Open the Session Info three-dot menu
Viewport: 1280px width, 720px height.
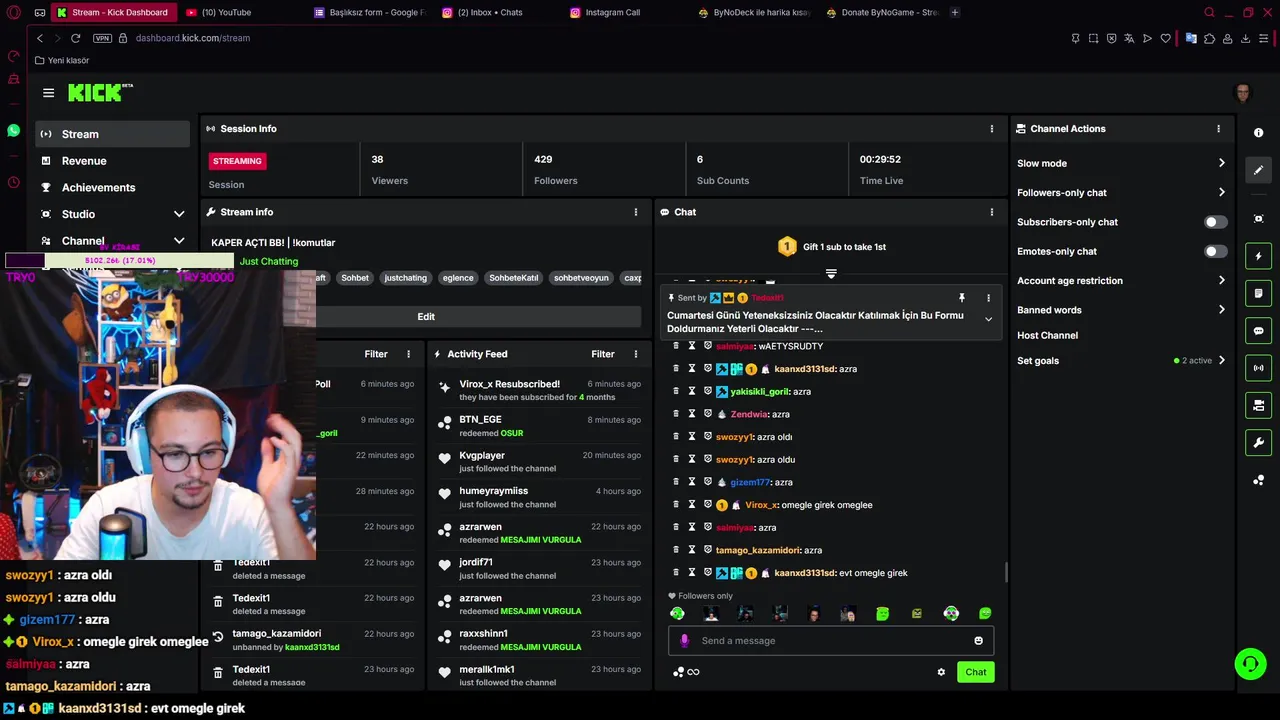pyautogui.click(x=992, y=129)
